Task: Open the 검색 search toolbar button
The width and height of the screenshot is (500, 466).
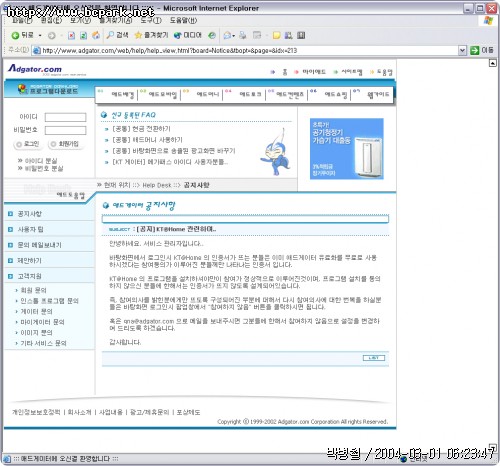Action: 117,35
